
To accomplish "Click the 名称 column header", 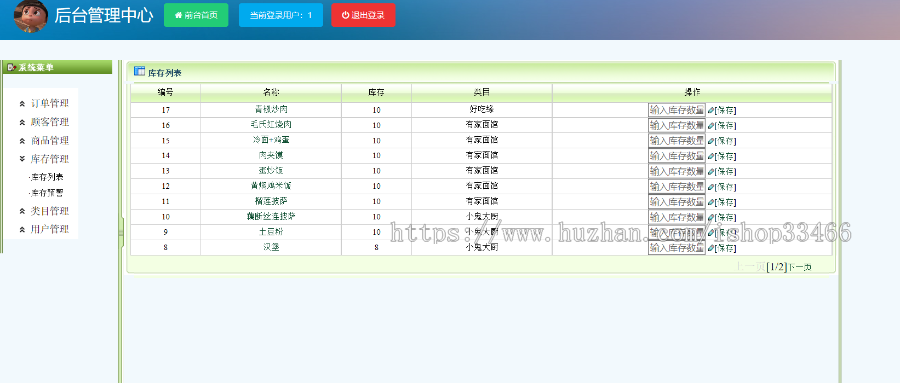I will (x=271, y=92).
